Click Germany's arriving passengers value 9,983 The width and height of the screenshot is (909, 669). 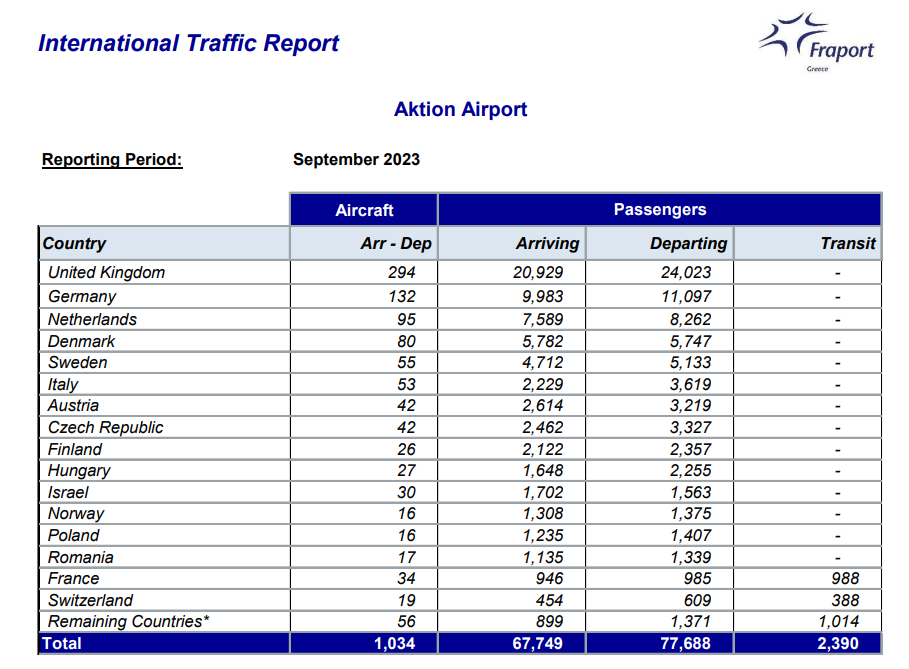543,296
